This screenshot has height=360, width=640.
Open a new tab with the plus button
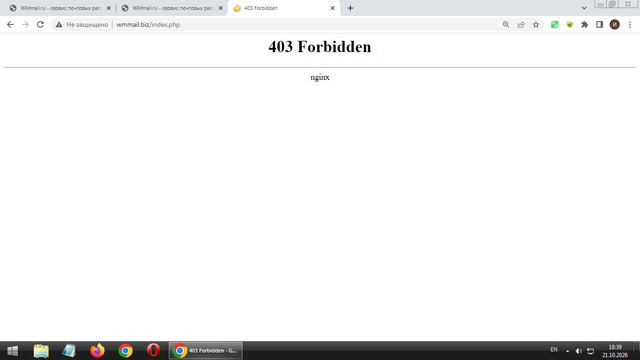[x=350, y=8]
